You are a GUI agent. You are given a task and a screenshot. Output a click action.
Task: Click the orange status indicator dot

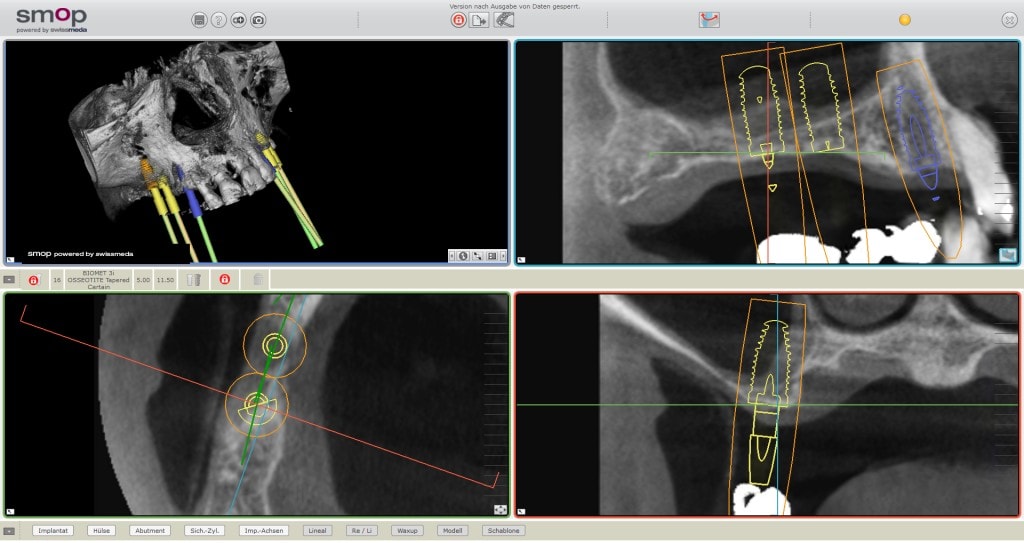point(904,20)
